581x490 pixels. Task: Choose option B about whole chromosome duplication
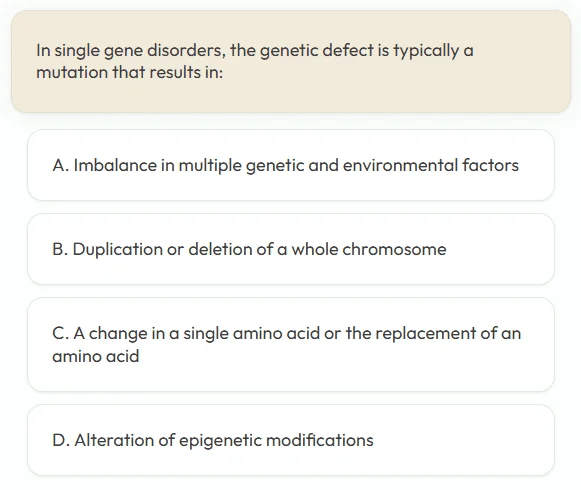[291, 249]
